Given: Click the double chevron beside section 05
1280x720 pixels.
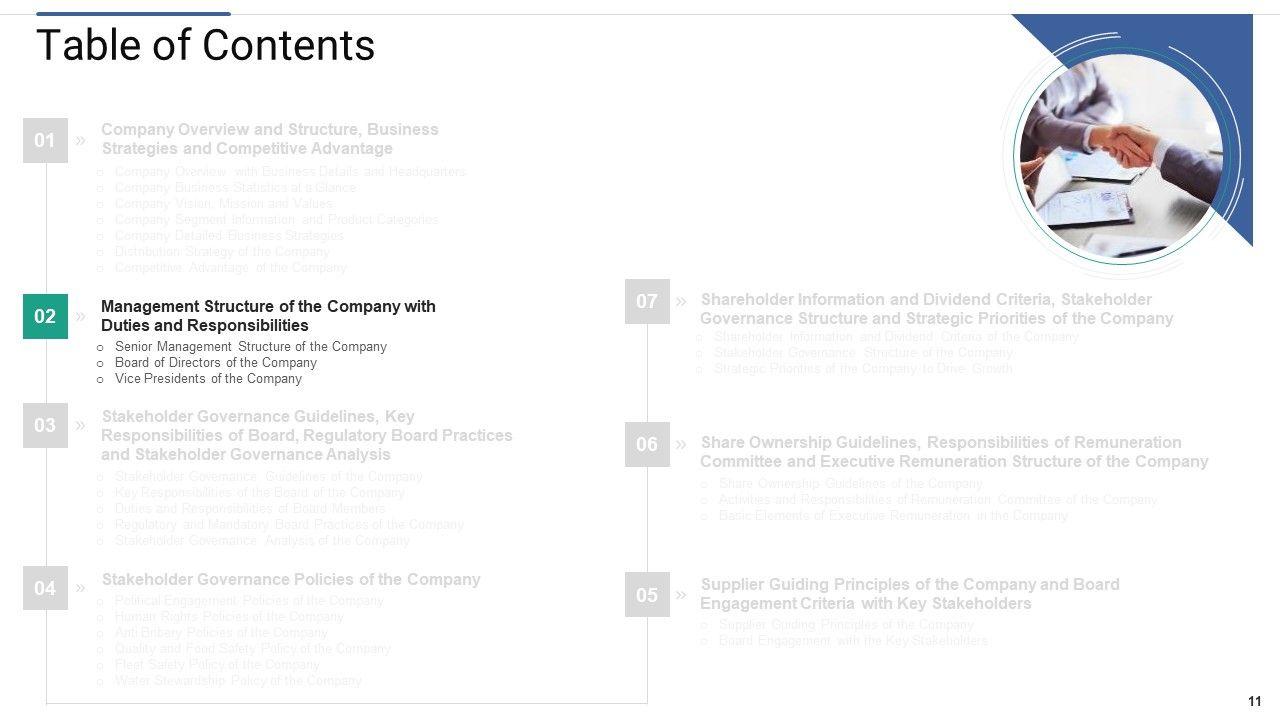Looking at the screenshot, I should pos(681,595).
